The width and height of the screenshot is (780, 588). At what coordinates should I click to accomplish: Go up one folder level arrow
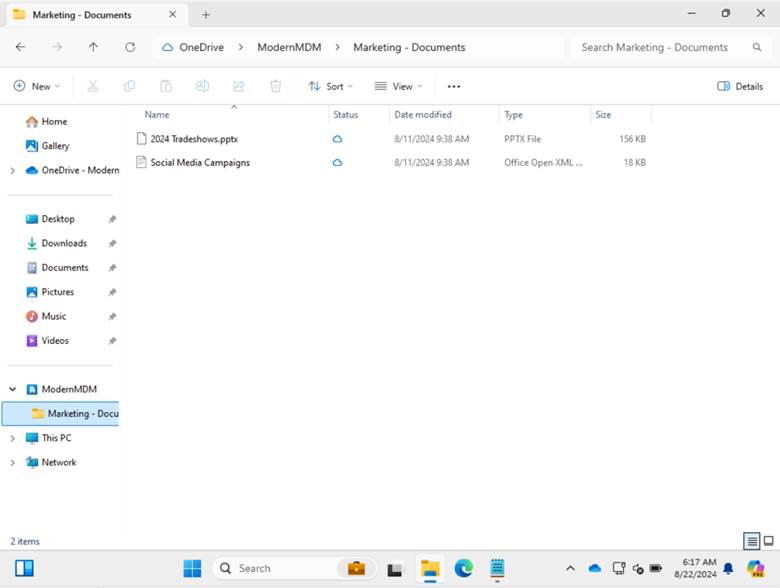coord(93,47)
